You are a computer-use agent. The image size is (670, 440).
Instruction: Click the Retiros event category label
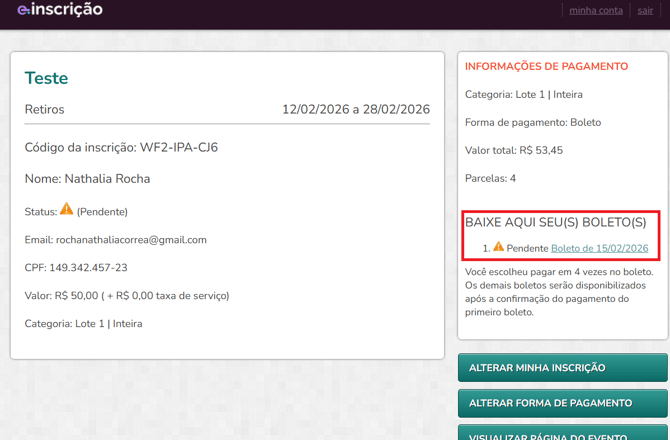[x=44, y=110]
